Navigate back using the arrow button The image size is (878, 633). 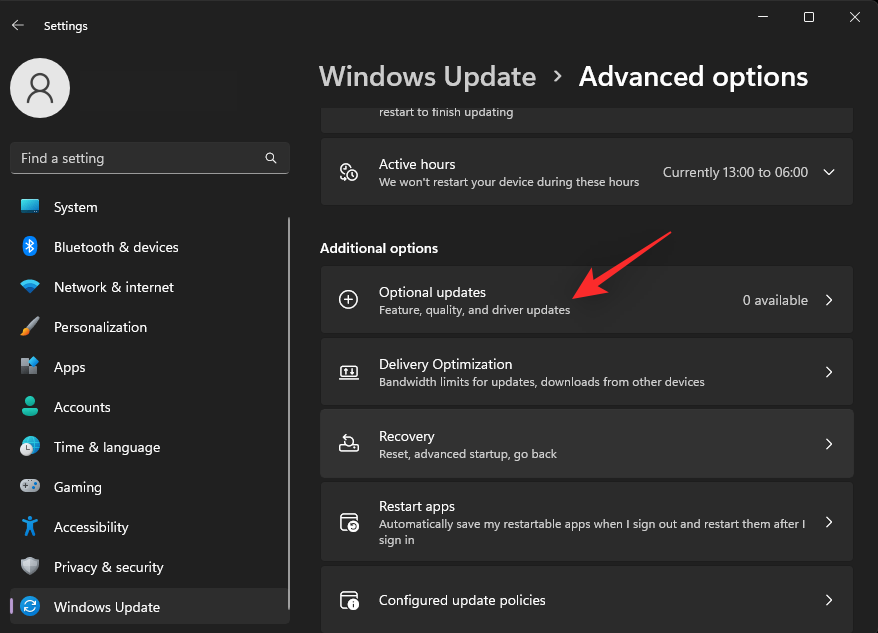18,25
